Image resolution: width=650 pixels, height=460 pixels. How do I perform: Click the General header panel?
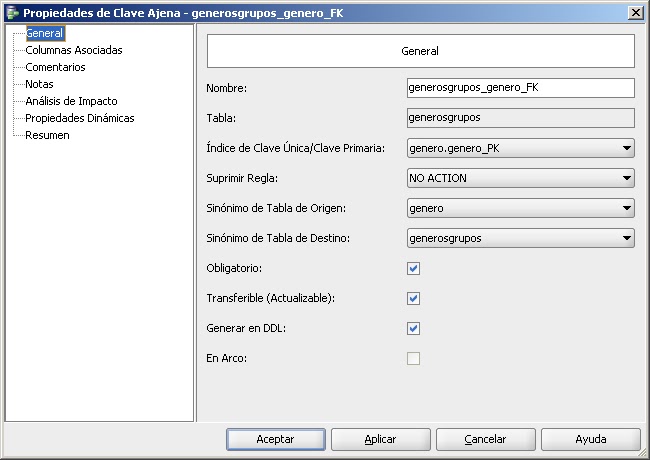click(420, 51)
